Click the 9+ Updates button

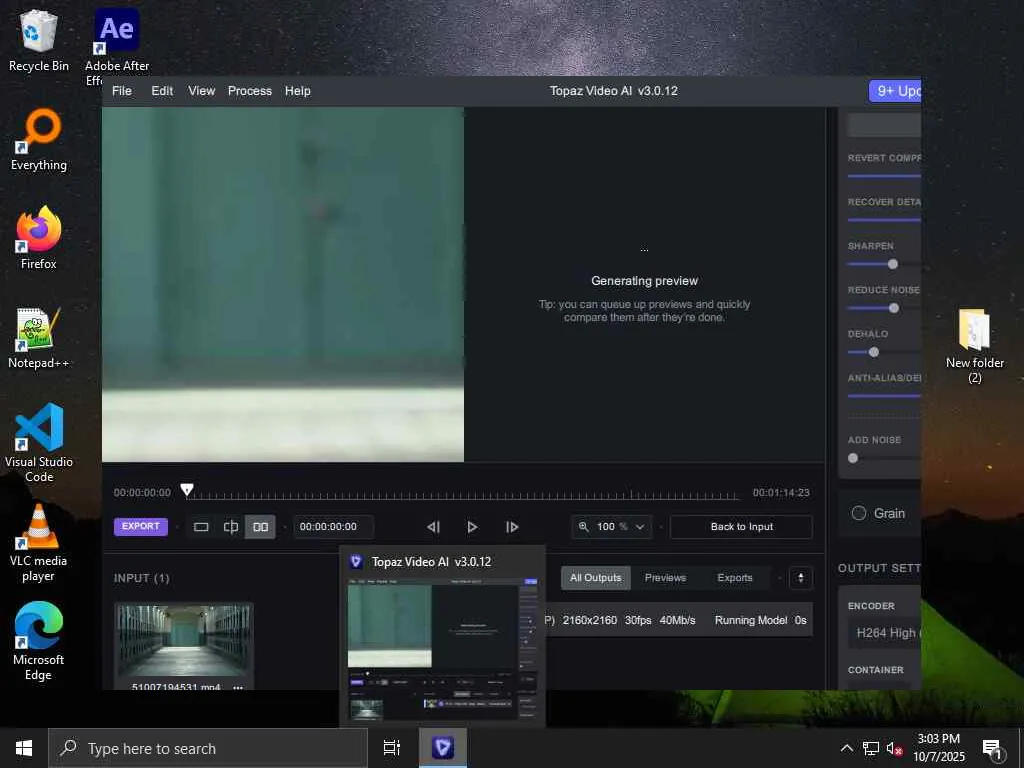click(x=895, y=91)
